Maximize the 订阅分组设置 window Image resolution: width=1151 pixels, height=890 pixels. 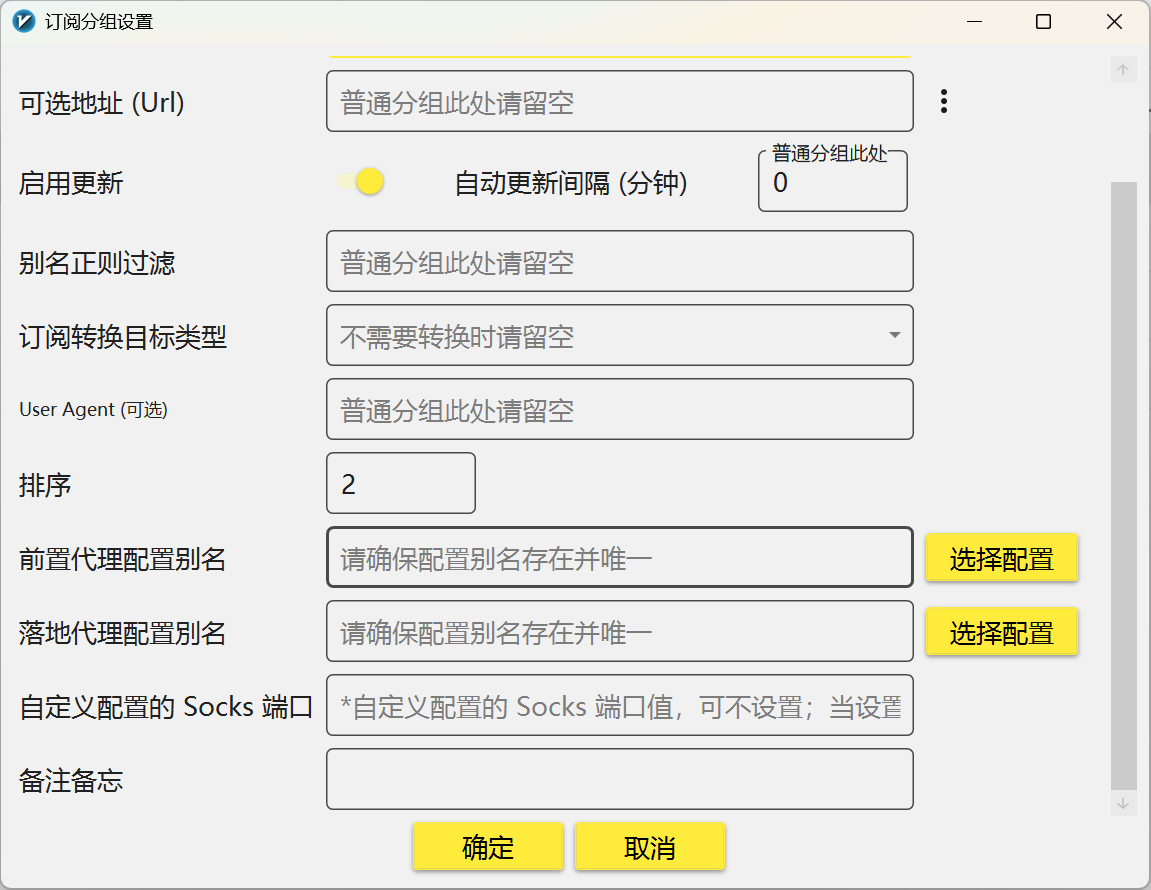(1043, 21)
